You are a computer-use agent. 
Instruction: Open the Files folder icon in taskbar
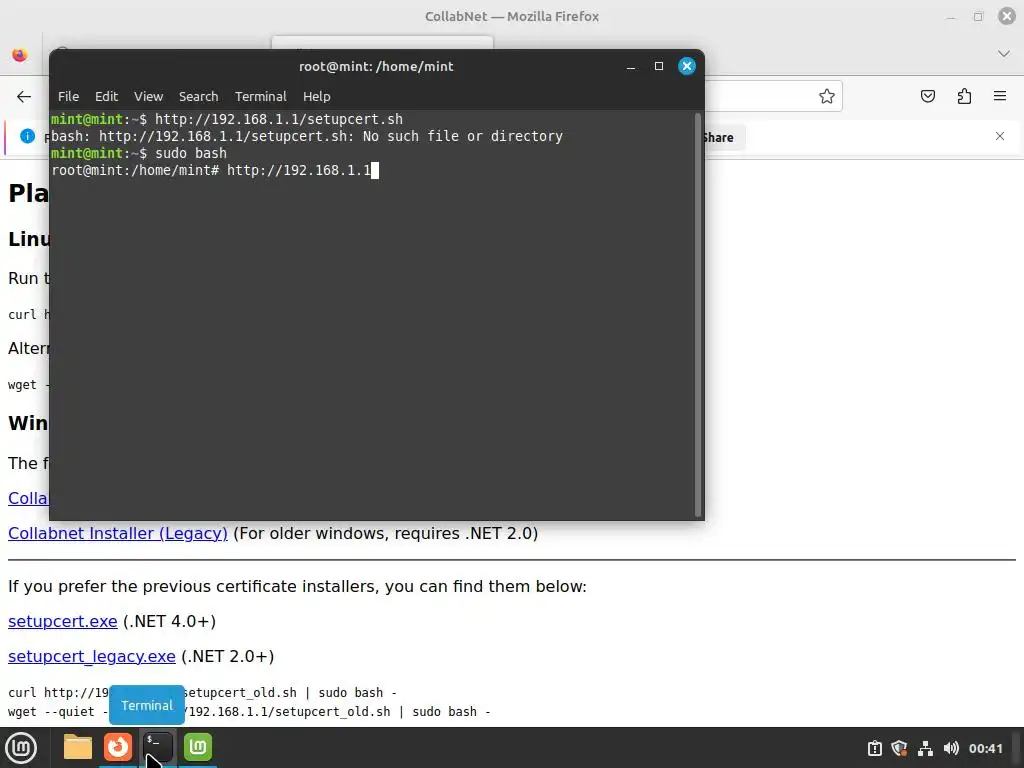(x=78, y=747)
